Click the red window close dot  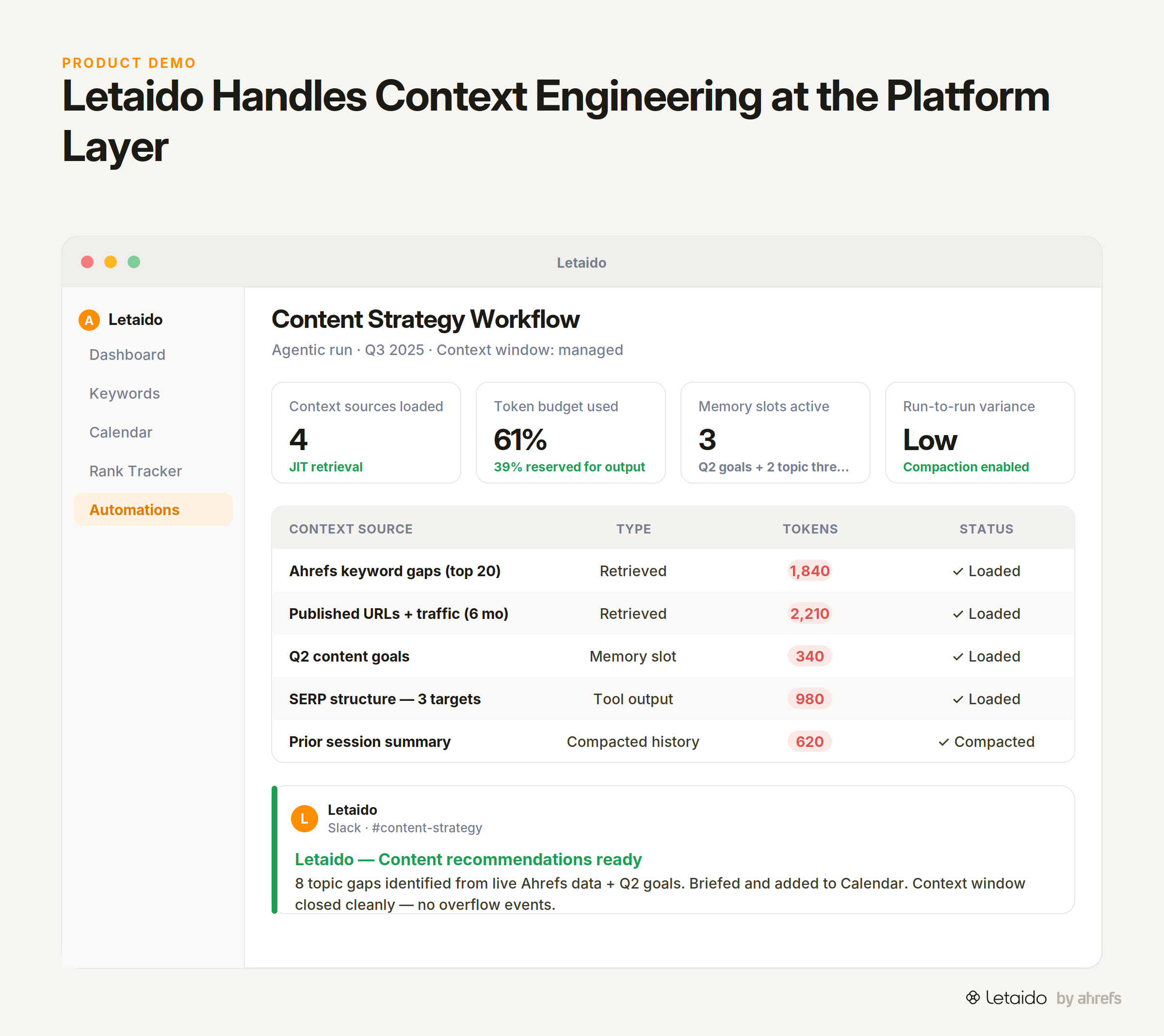click(87, 262)
